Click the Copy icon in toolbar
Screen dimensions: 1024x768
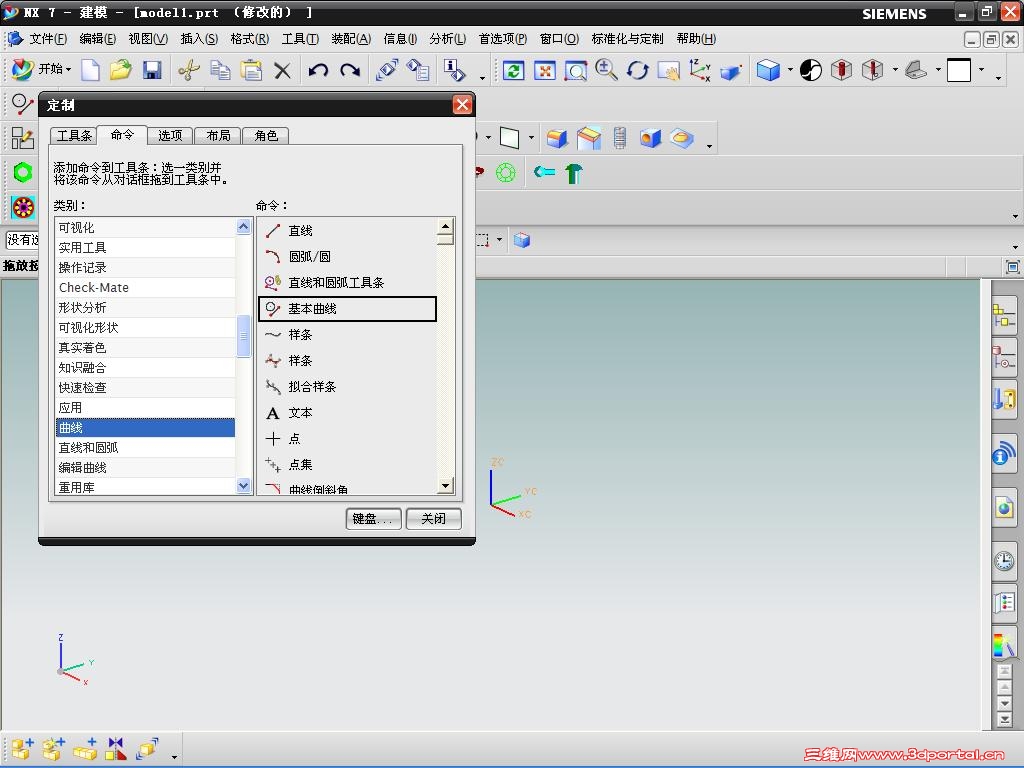[x=220, y=70]
